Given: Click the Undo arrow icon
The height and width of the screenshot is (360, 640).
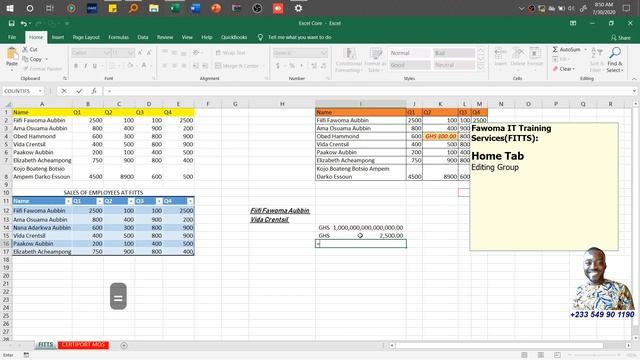Looking at the screenshot, I should click(24, 24).
